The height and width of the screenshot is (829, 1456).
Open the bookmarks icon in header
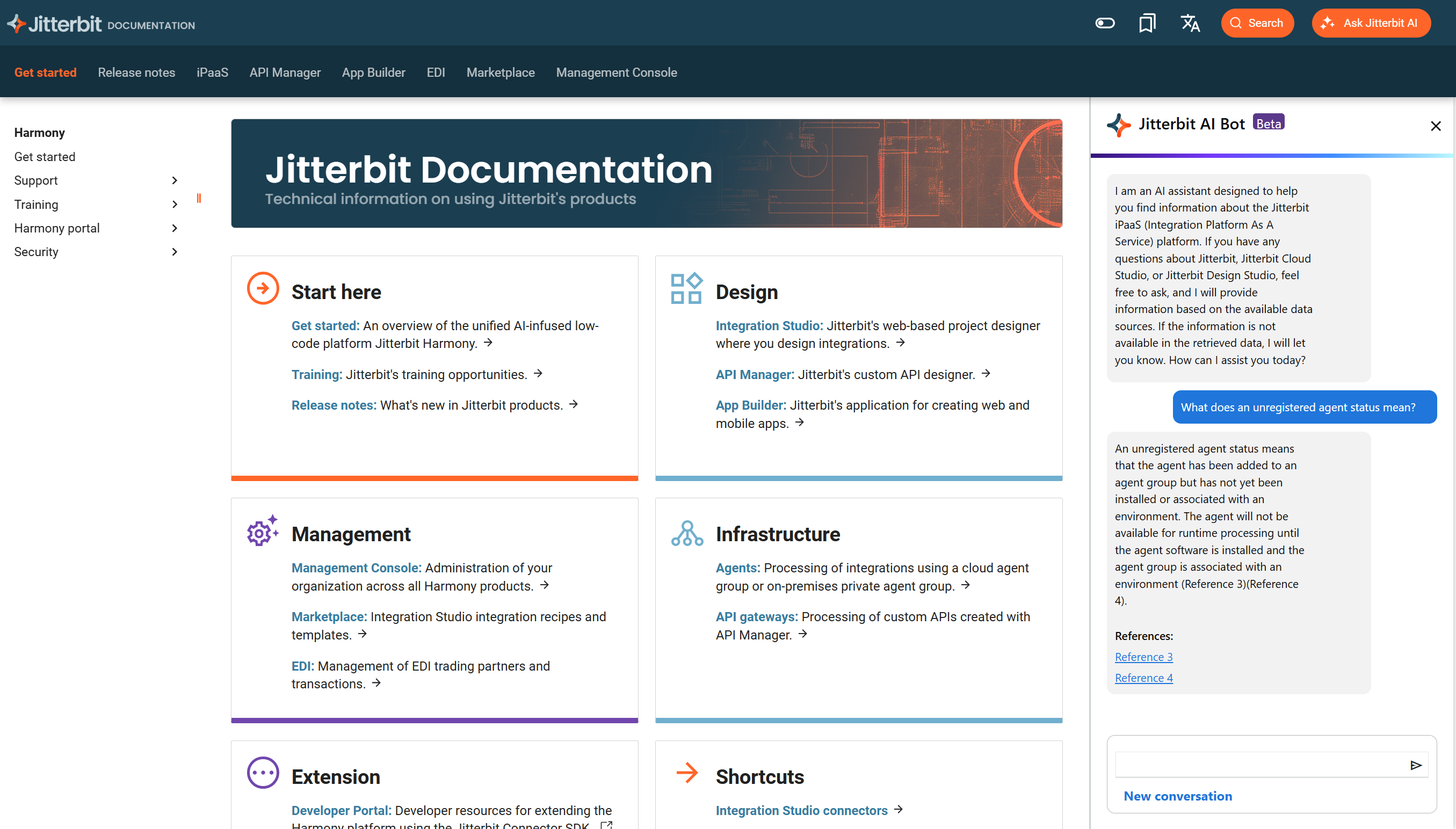click(1147, 23)
